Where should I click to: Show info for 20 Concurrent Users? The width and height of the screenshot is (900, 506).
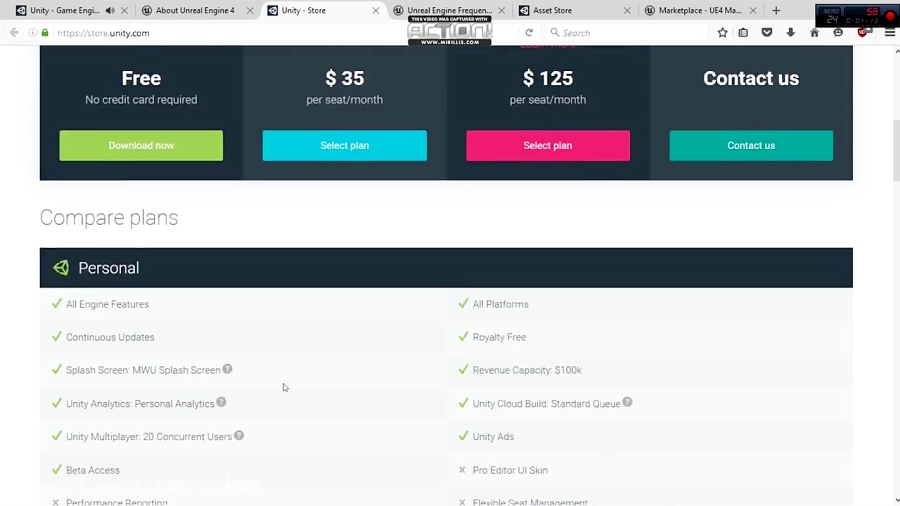239,435
